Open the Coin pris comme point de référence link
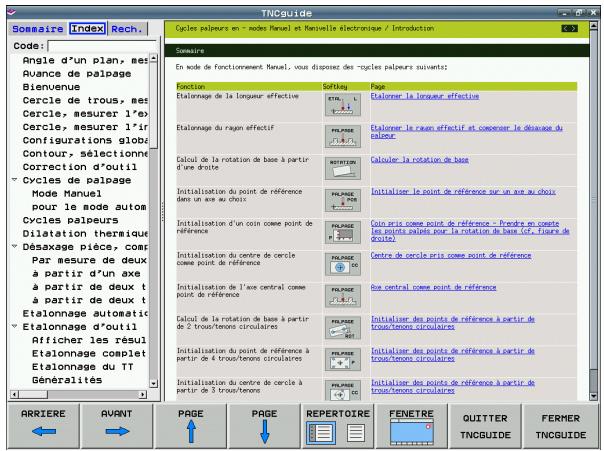Image resolution: width=604 pixels, height=451 pixels. [470, 231]
